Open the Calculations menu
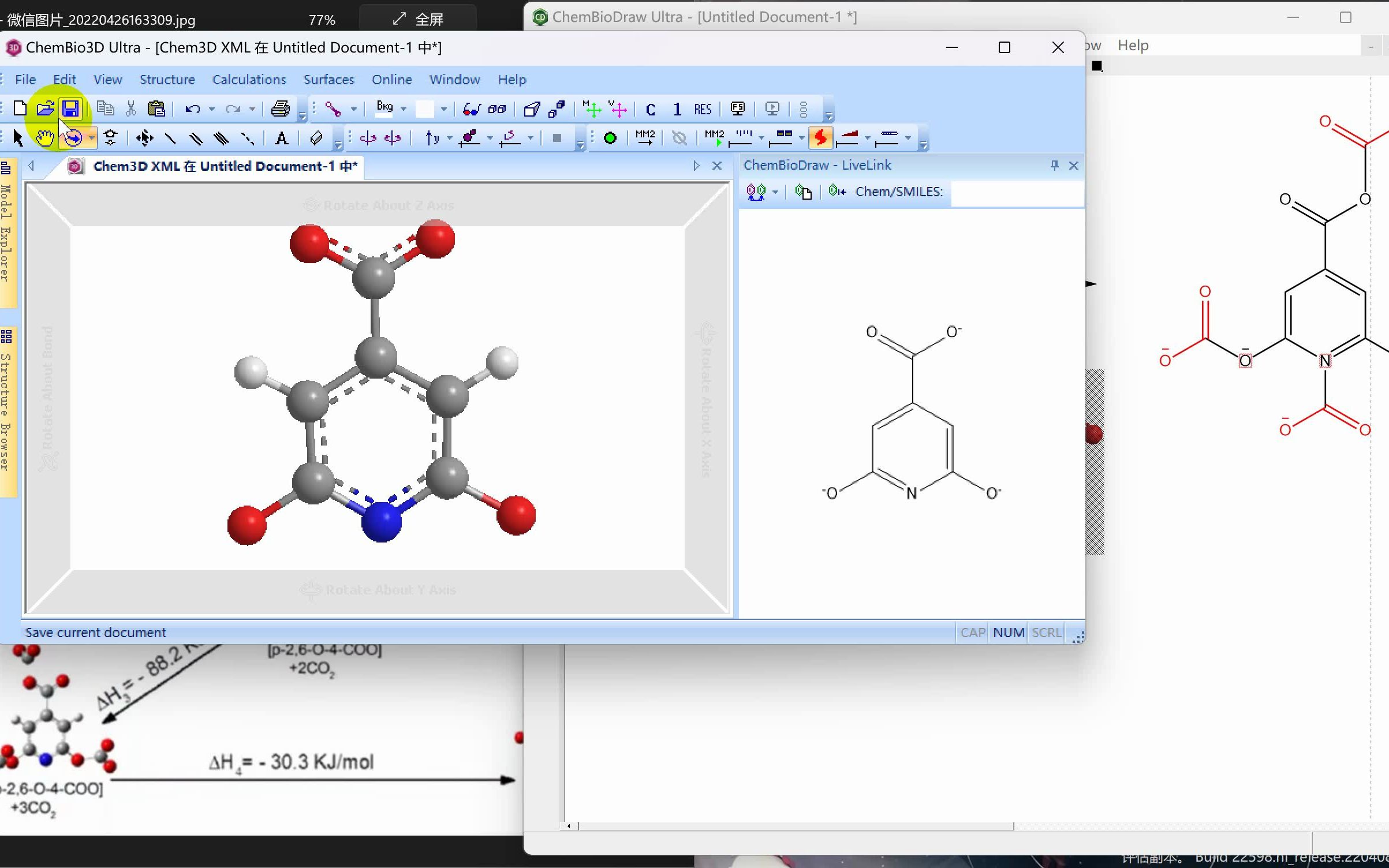 248,80
